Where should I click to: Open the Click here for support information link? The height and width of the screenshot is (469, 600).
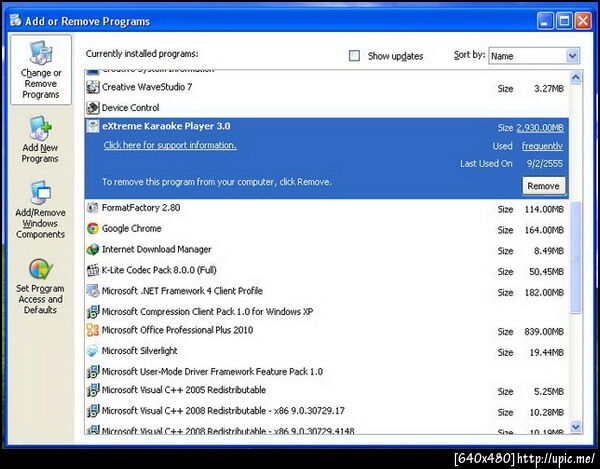pyautogui.click(x=170, y=145)
